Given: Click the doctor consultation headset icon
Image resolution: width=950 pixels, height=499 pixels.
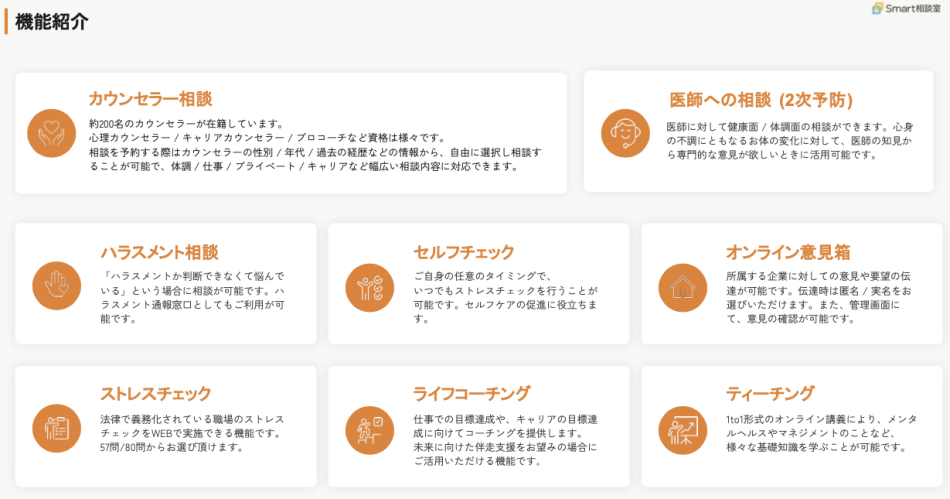Looking at the screenshot, I should point(625,132).
